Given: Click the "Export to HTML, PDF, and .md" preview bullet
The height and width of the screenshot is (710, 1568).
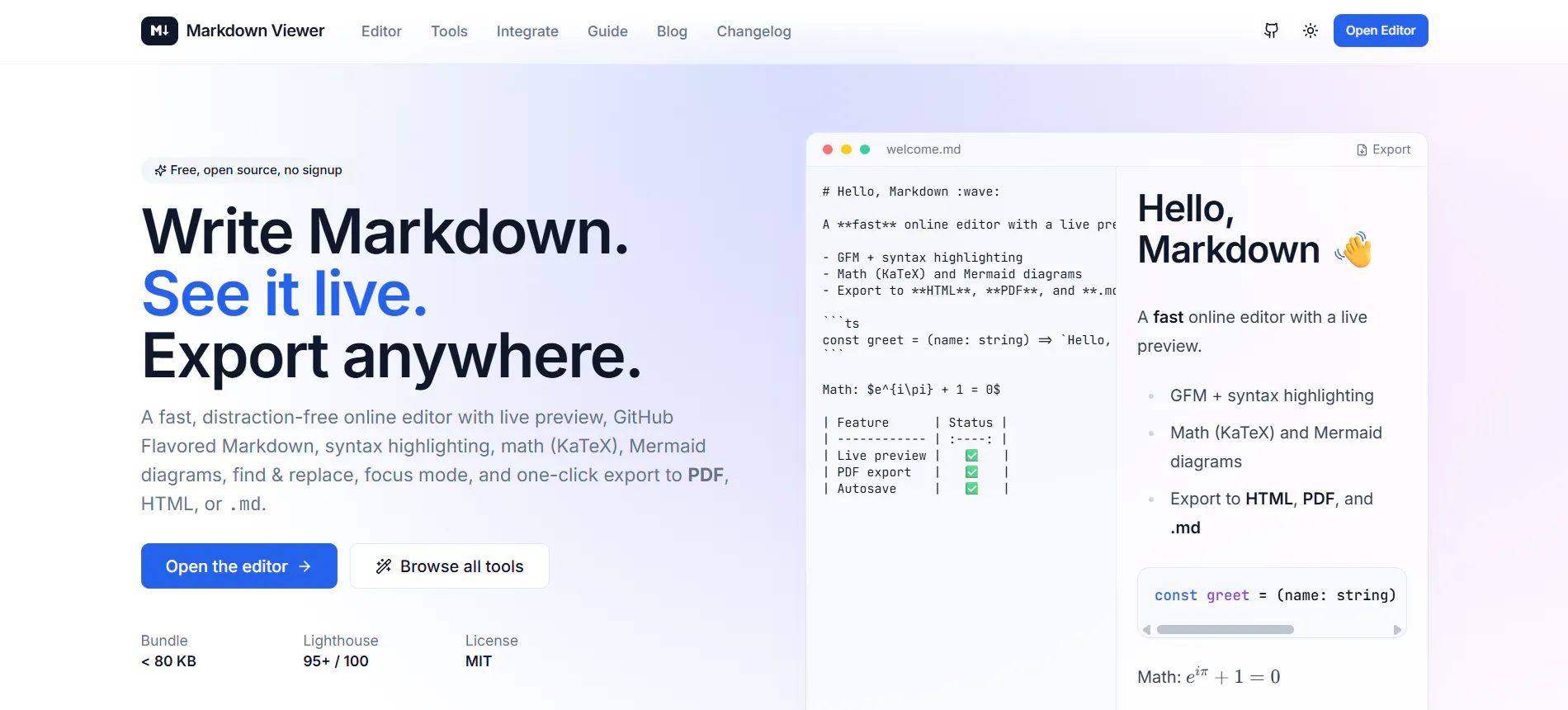Looking at the screenshot, I should 1272,513.
